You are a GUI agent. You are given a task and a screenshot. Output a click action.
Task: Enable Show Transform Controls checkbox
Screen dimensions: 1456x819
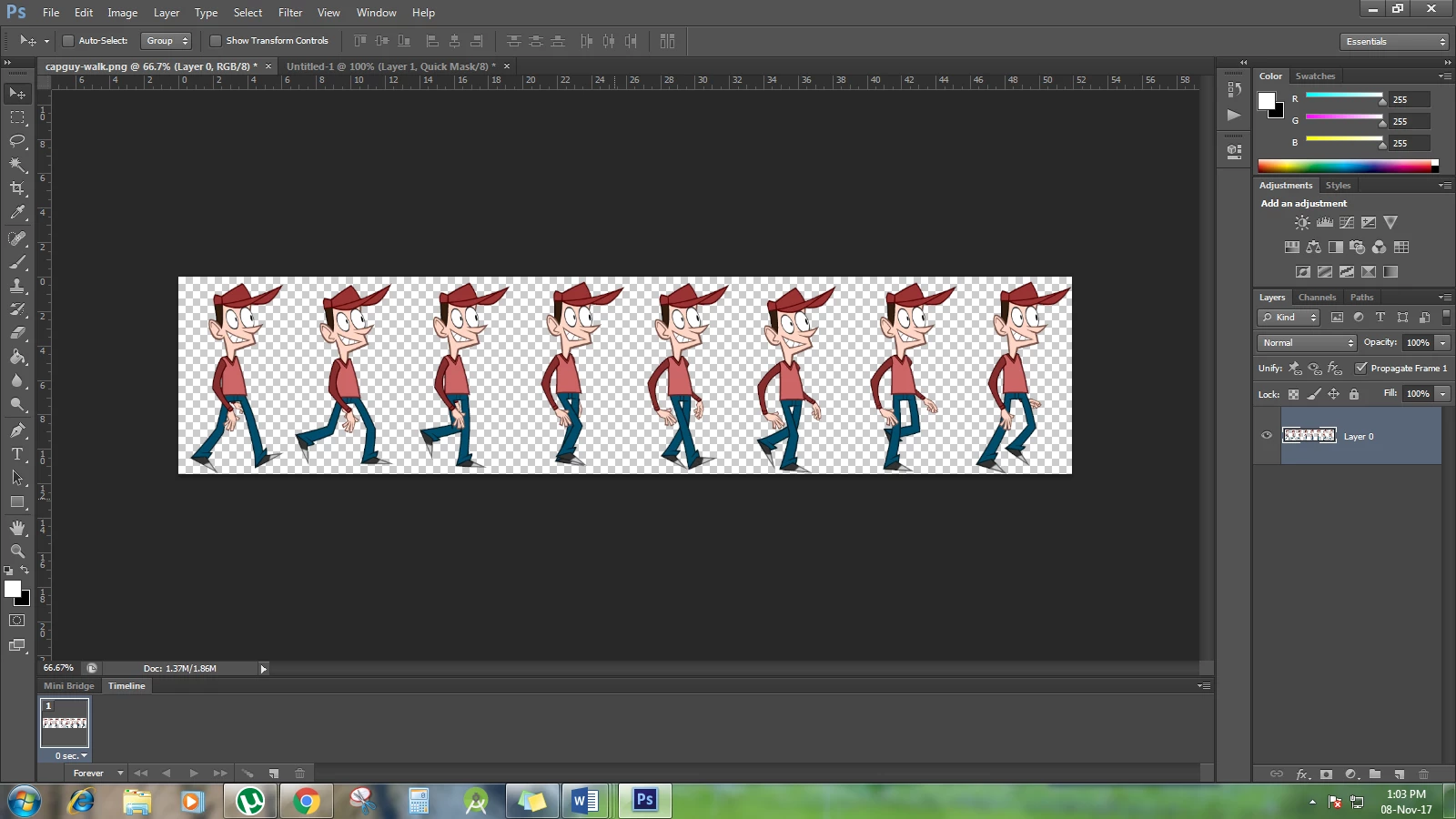(x=216, y=41)
